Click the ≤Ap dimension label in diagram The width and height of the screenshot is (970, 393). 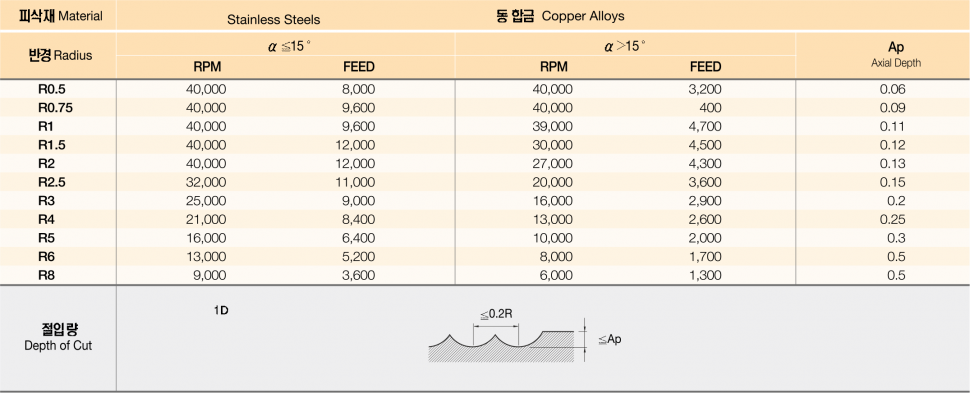pos(609,339)
